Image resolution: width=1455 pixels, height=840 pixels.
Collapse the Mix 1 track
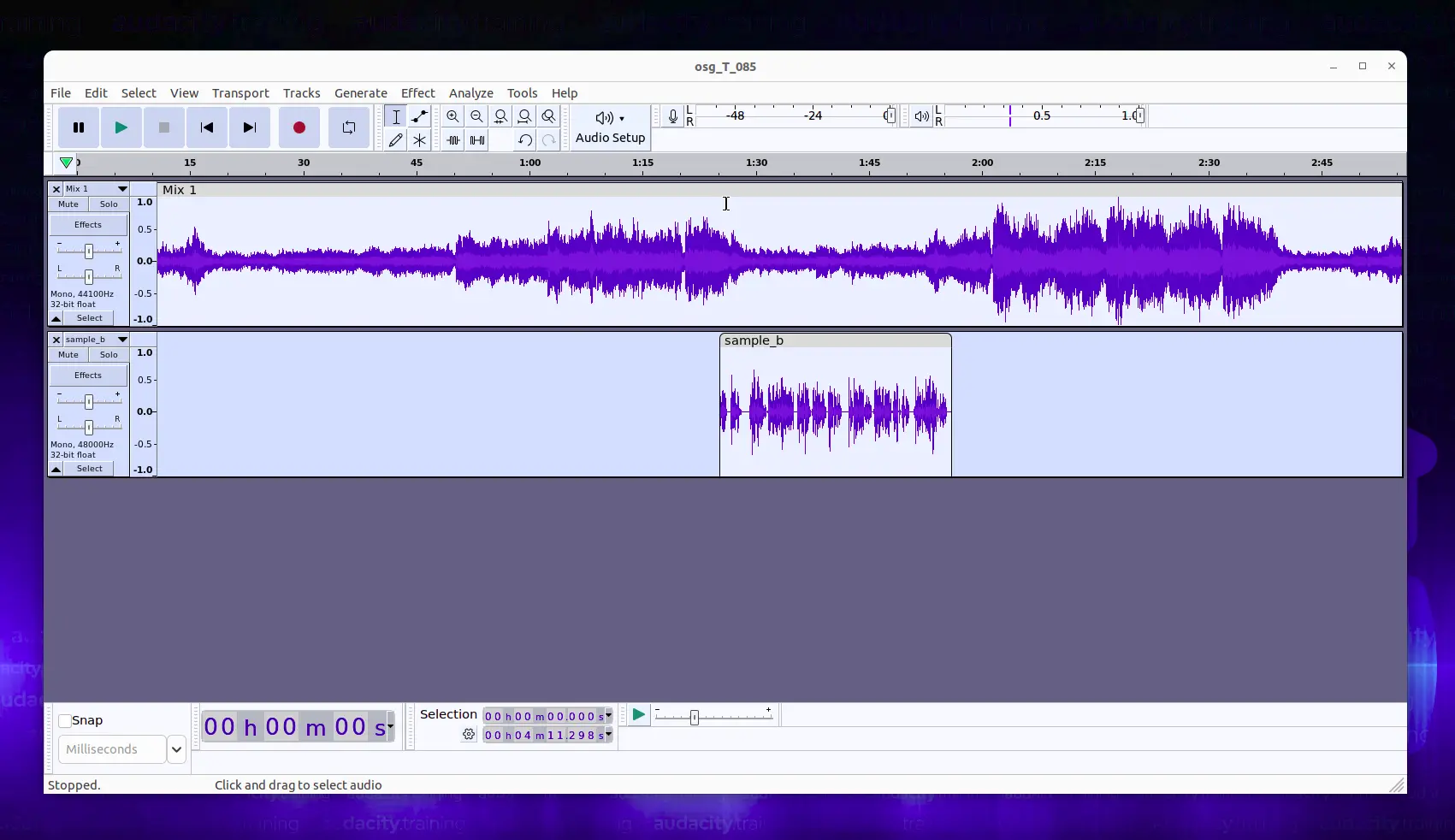coord(56,318)
